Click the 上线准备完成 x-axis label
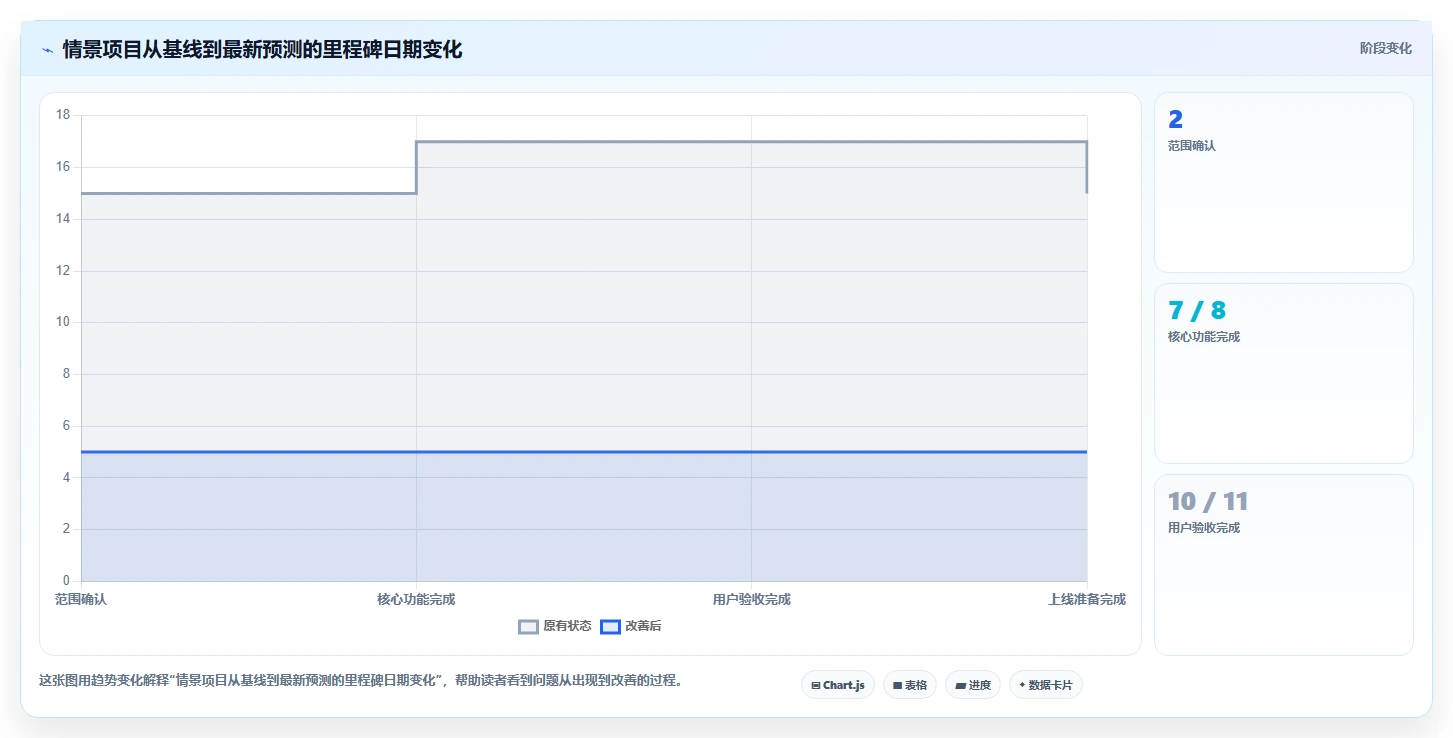This screenshot has height=738, width=1453. [1087, 599]
